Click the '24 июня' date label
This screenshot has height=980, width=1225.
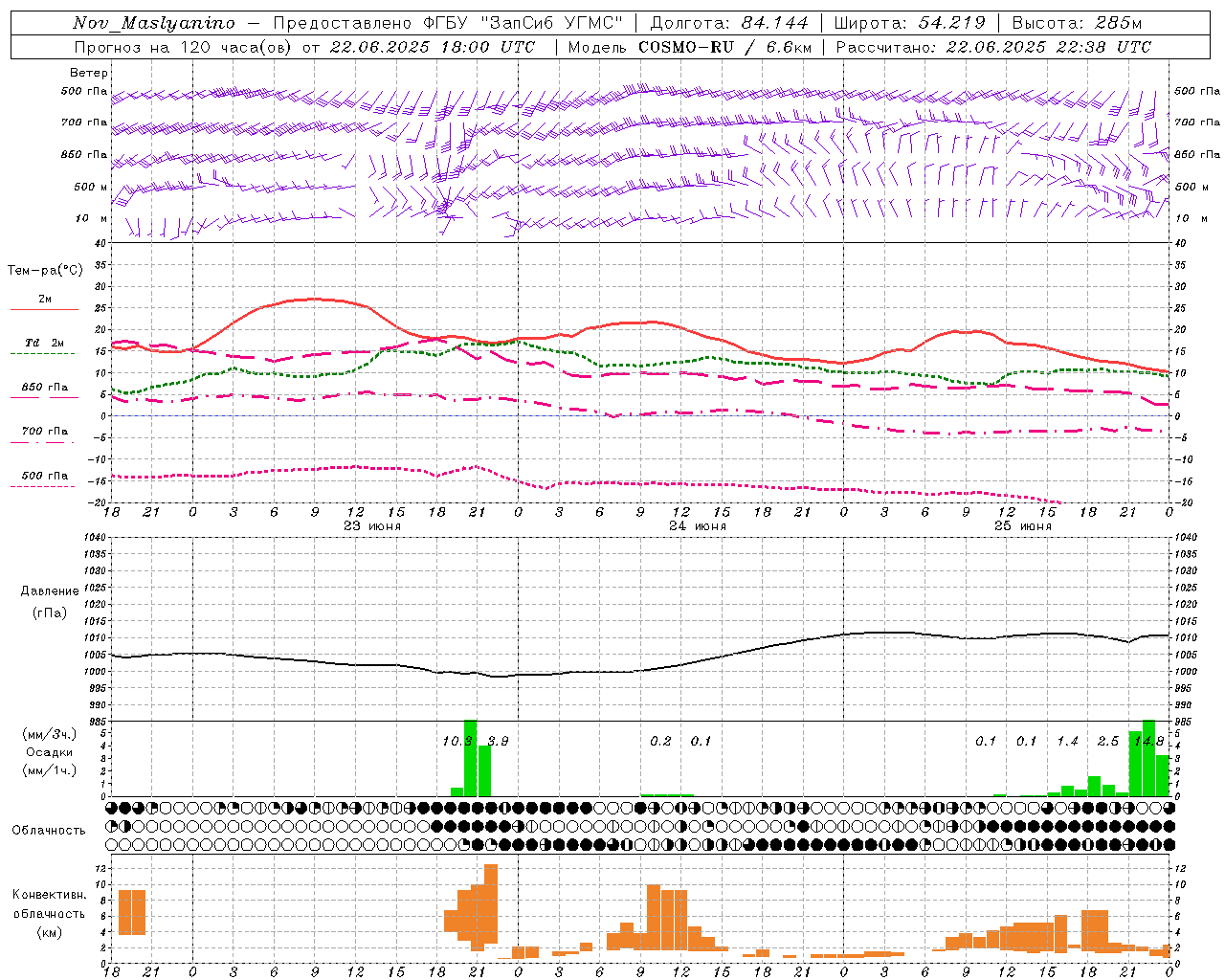698,526
